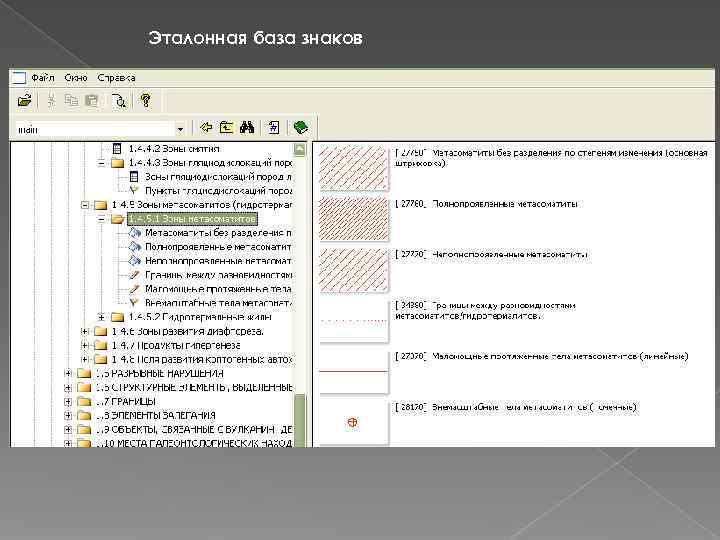Viewport: 720px width, 540px height.
Task: Expand 1.4.5.2 Гидротермальные жилы node
Action: (101, 317)
